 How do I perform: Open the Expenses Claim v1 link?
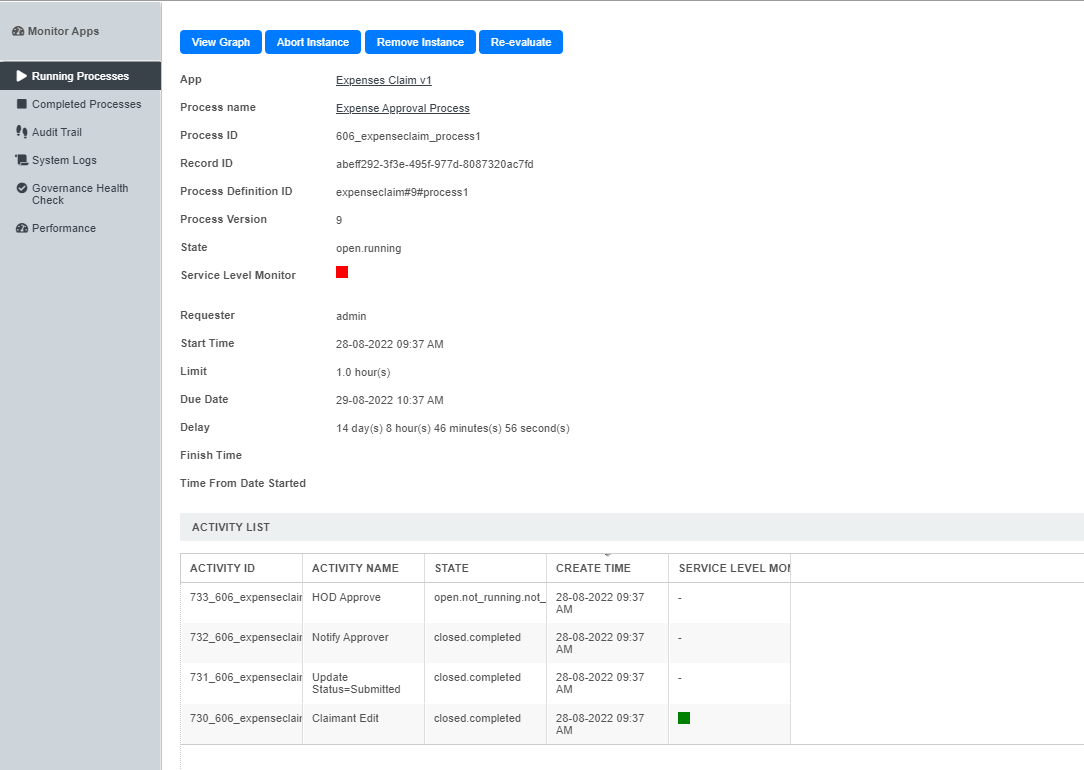click(x=384, y=80)
